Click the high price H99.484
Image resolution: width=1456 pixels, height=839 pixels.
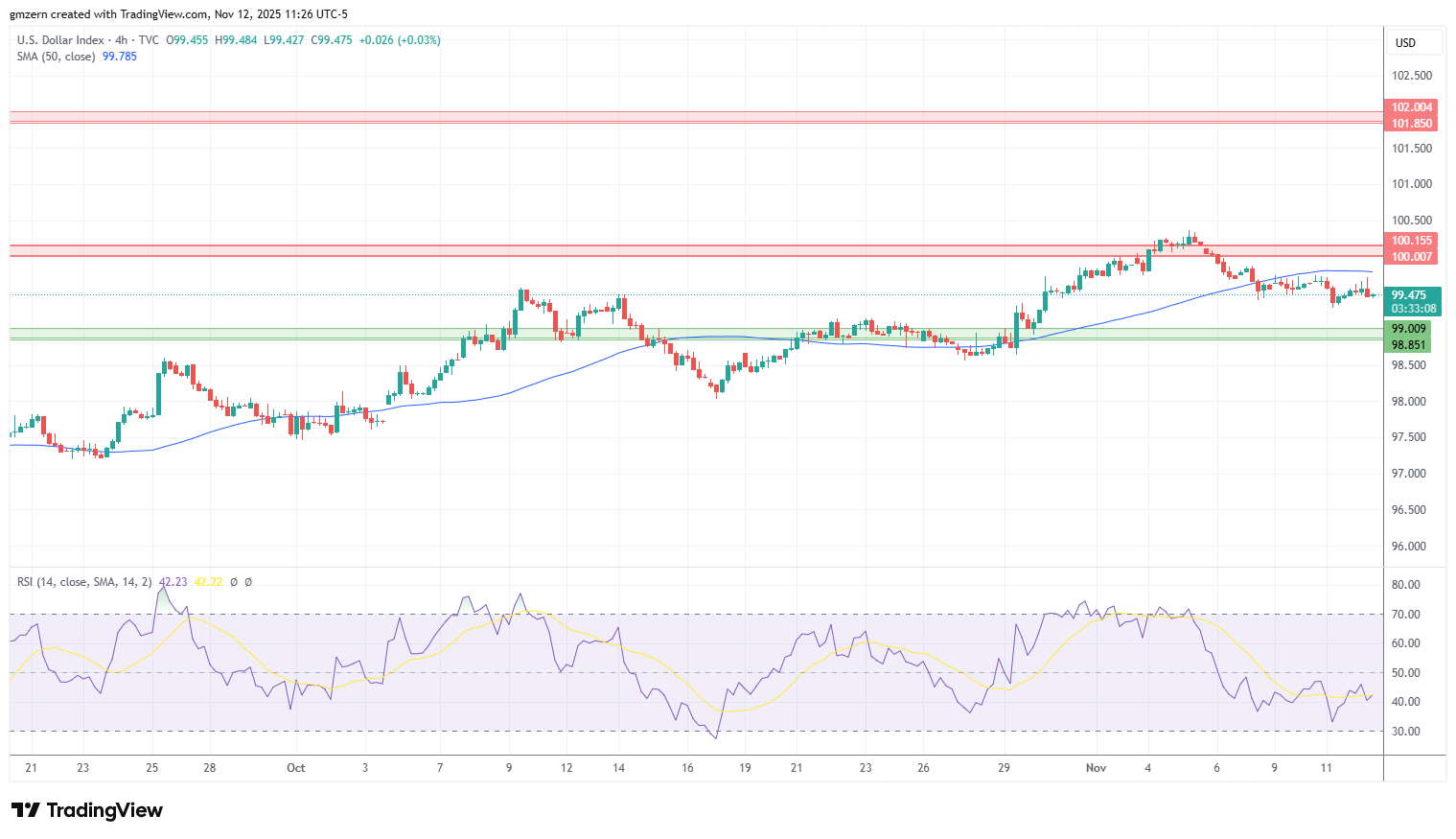[x=236, y=40]
